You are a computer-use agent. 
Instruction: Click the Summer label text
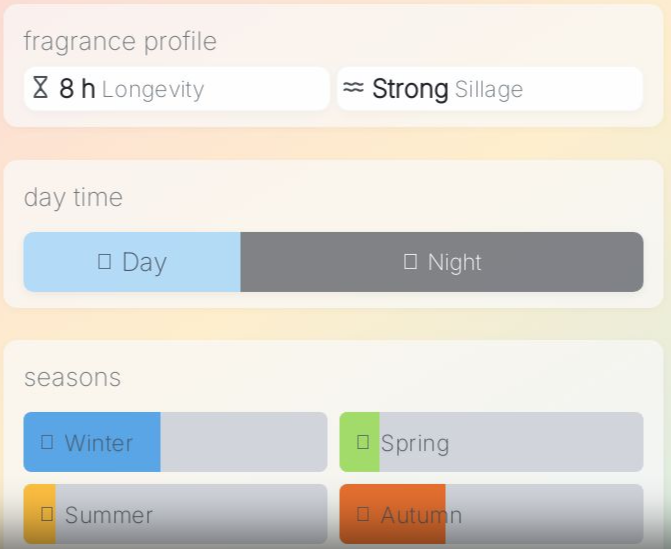108,515
